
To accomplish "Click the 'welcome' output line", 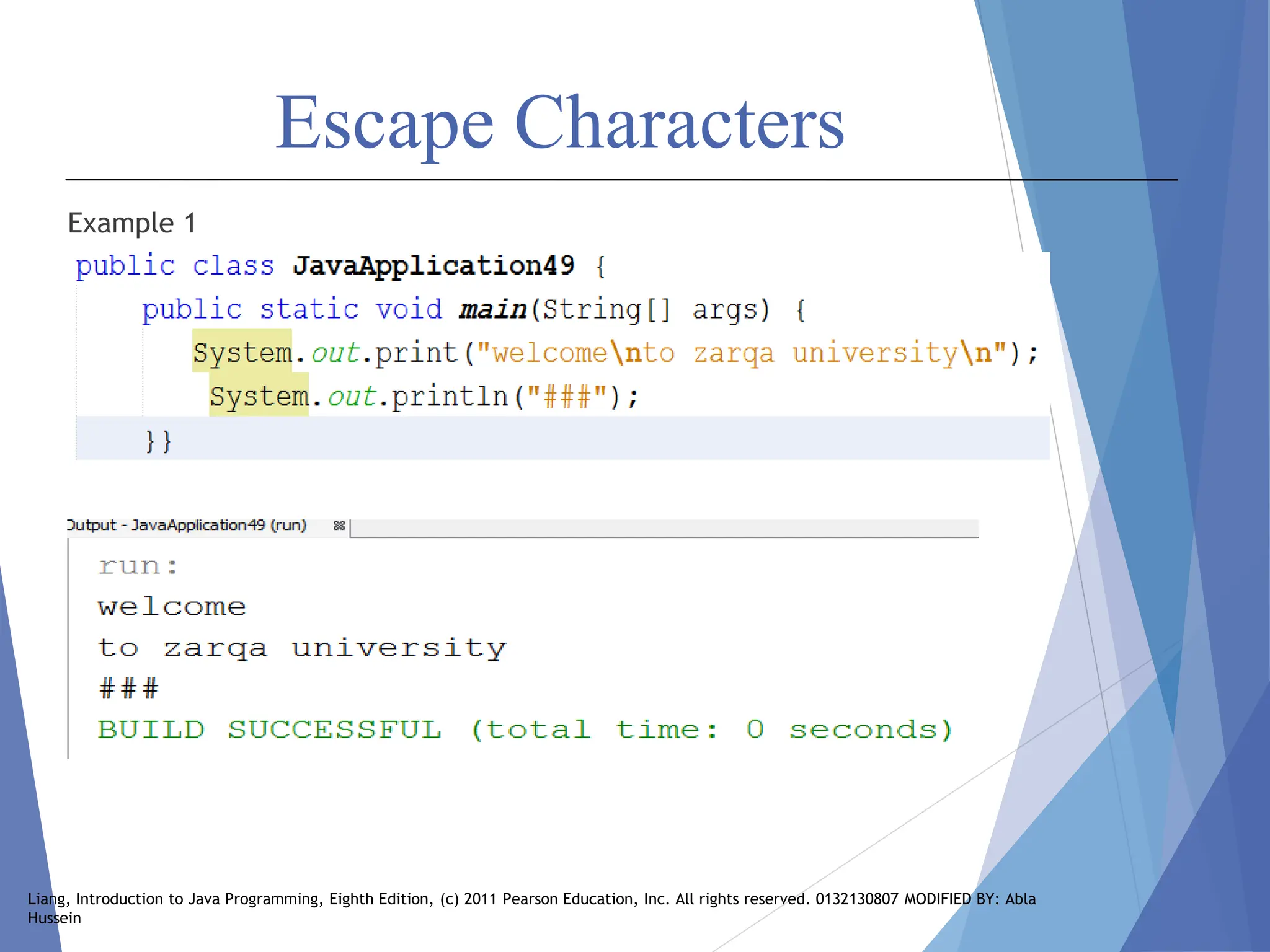I will coord(172,607).
